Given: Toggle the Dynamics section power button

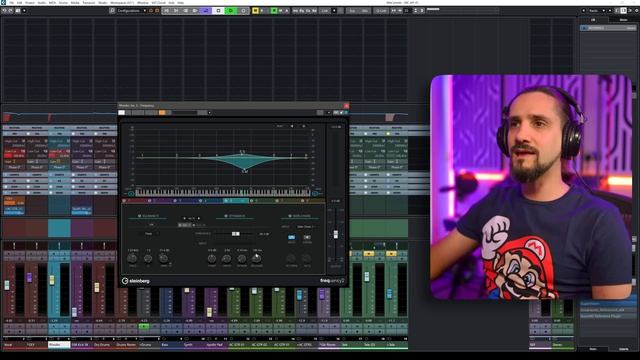Looking at the screenshot, I should tap(226, 216).
